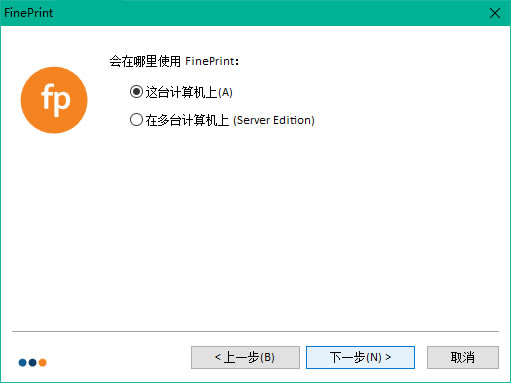Image resolution: width=511 pixels, height=383 pixels.
Task: Cancel setup with 取消 button
Action: click(x=463, y=357)
